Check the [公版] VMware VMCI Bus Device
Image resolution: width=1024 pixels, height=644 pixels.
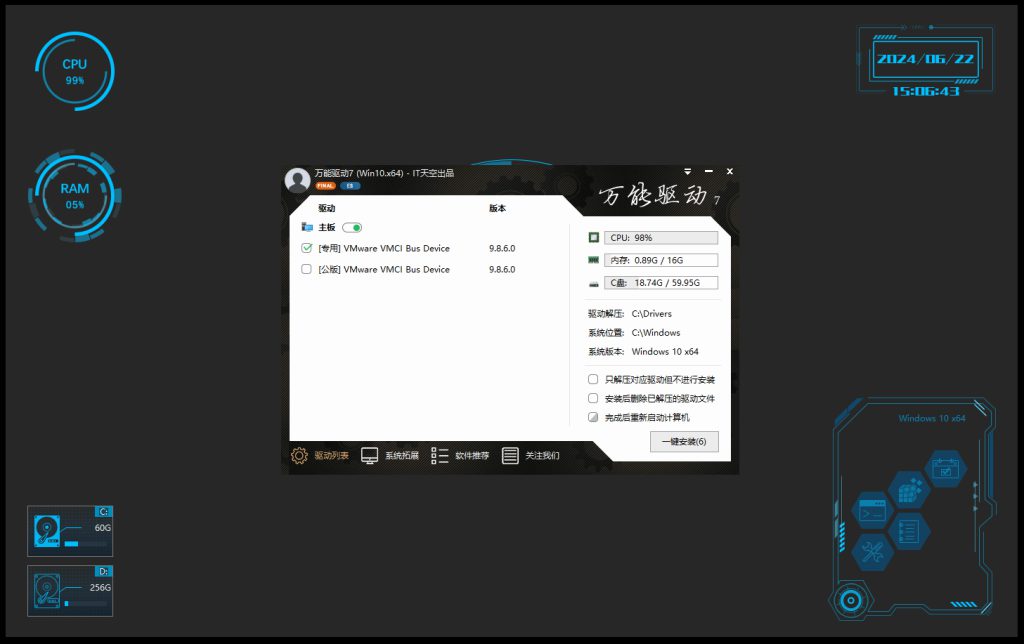[x=307, y=269]
